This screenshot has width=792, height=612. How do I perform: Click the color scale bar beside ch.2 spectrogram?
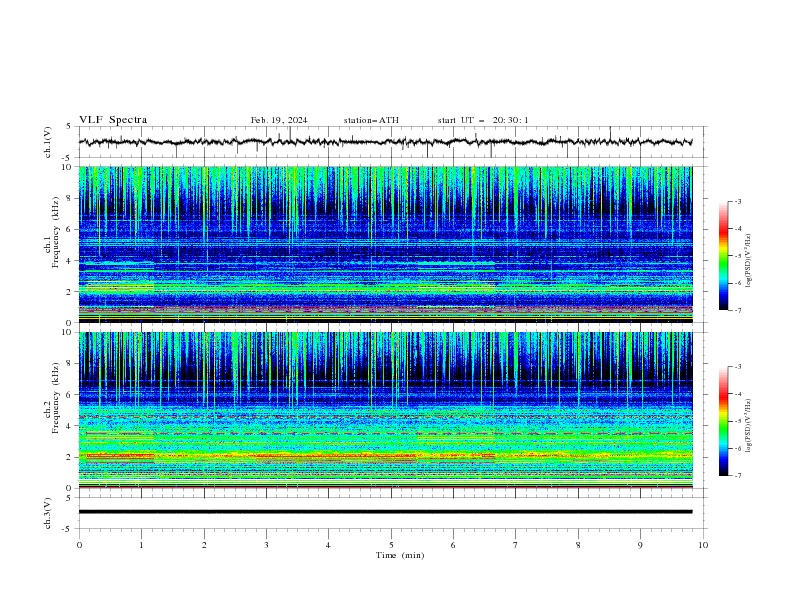[723, 421]
